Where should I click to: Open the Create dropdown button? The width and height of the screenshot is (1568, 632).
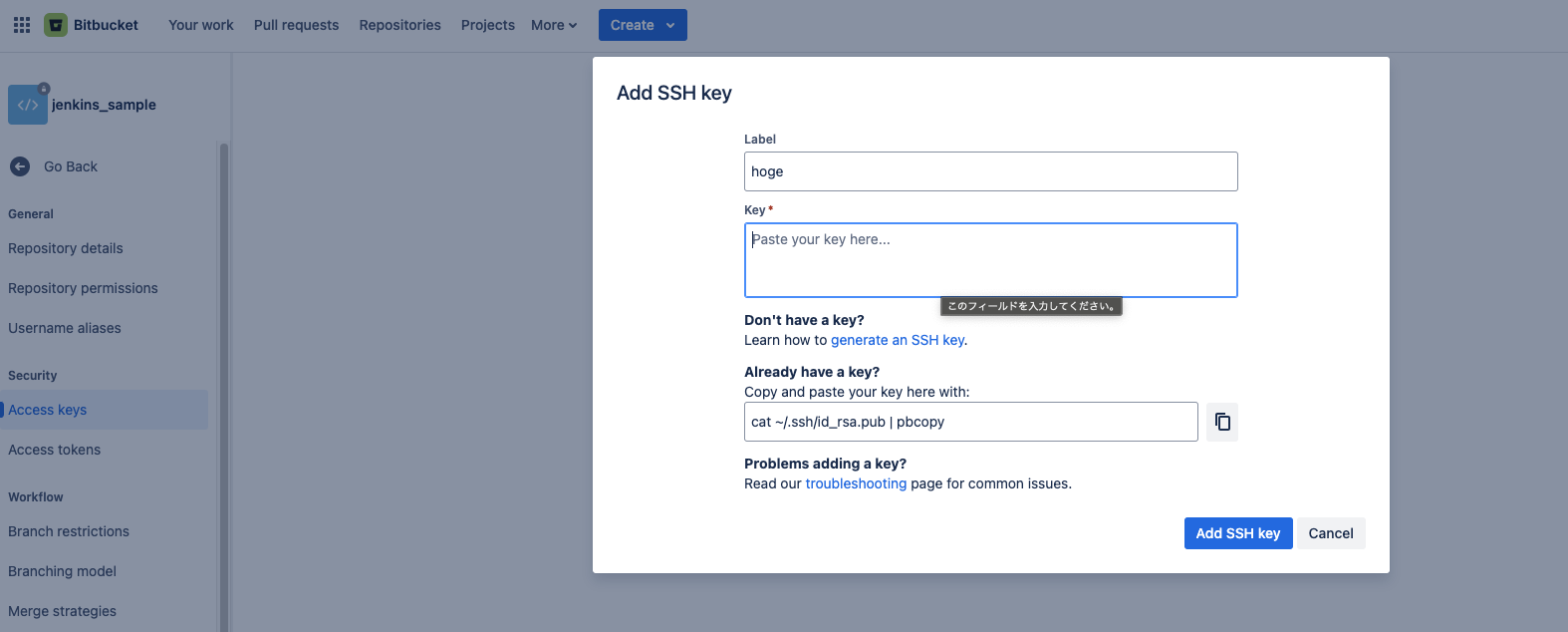[x=643, y=25]
